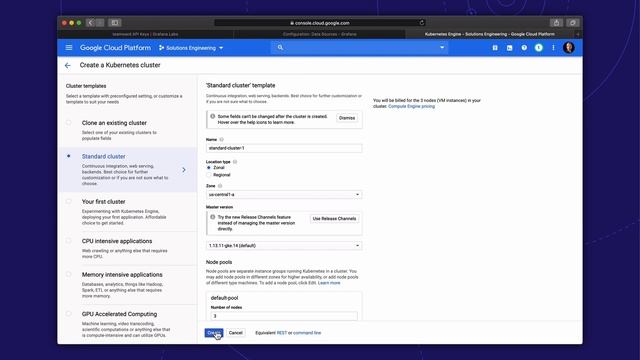The image size is (640, 360).
Task: Switch to the API Keys Grafana Labs tab
Action: (145, 34)
